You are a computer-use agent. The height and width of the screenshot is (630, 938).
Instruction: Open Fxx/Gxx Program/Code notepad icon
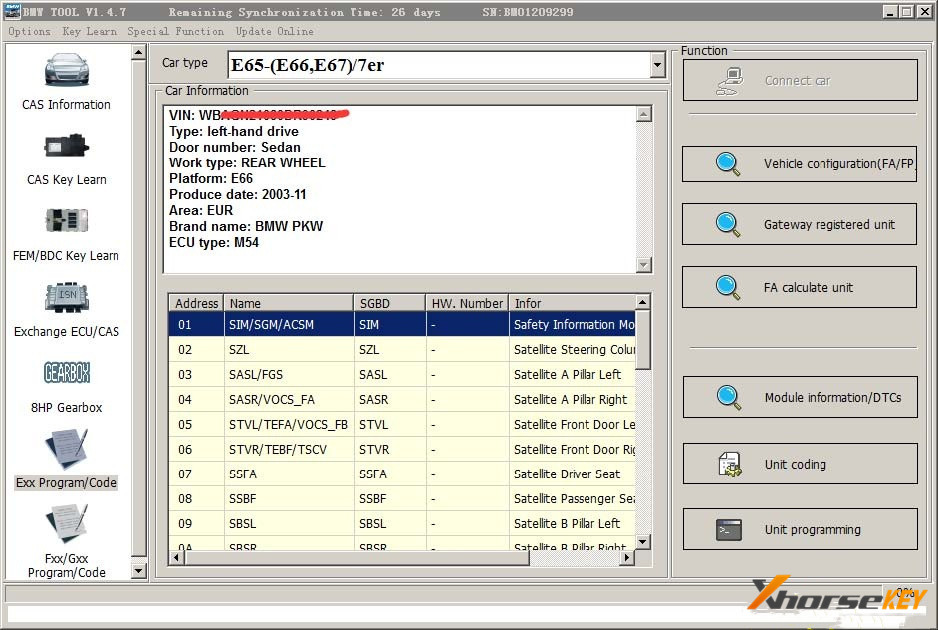pyautogui.click(x=66, y=524)
